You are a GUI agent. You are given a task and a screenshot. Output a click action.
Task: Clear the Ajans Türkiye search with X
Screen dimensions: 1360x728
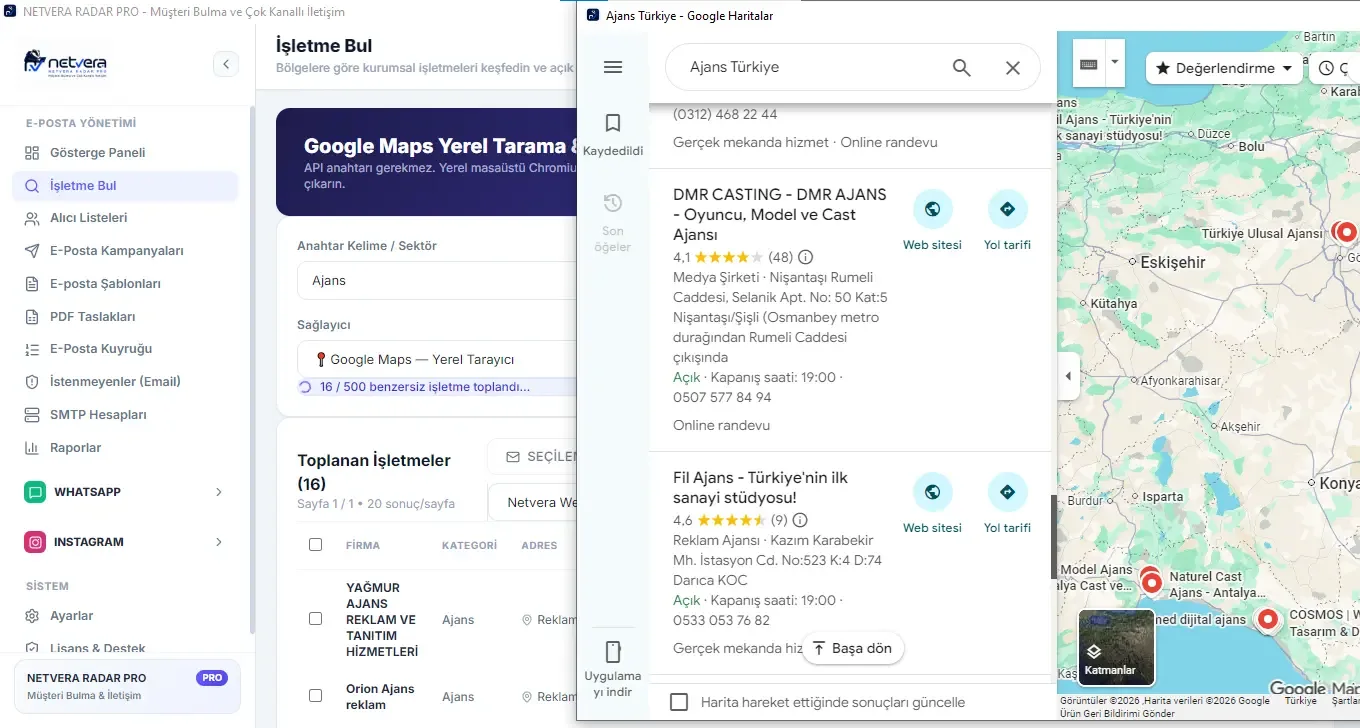(1013, 67)
